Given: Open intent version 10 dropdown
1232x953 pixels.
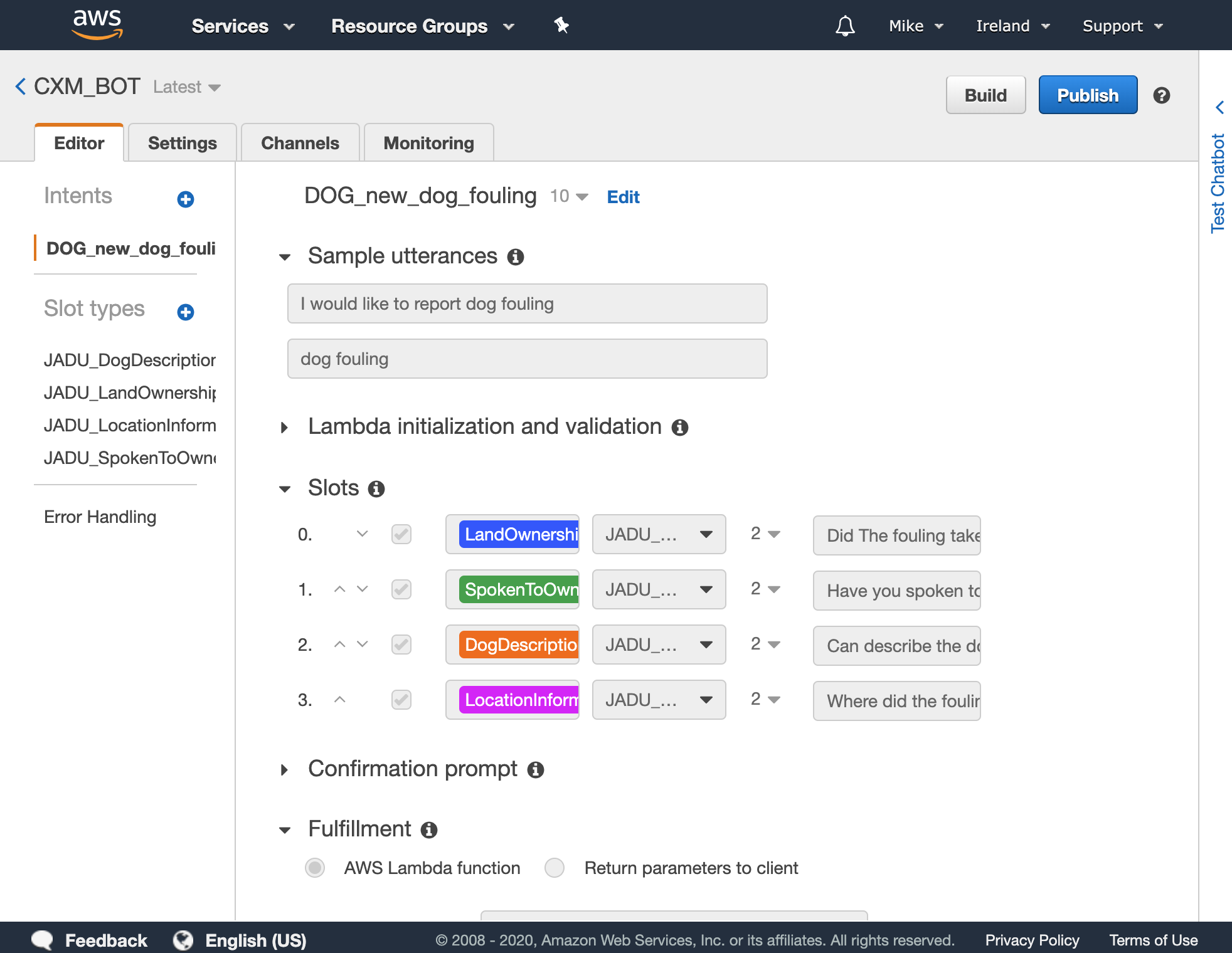Looking at the screenshot, I should tap(569, 197).
